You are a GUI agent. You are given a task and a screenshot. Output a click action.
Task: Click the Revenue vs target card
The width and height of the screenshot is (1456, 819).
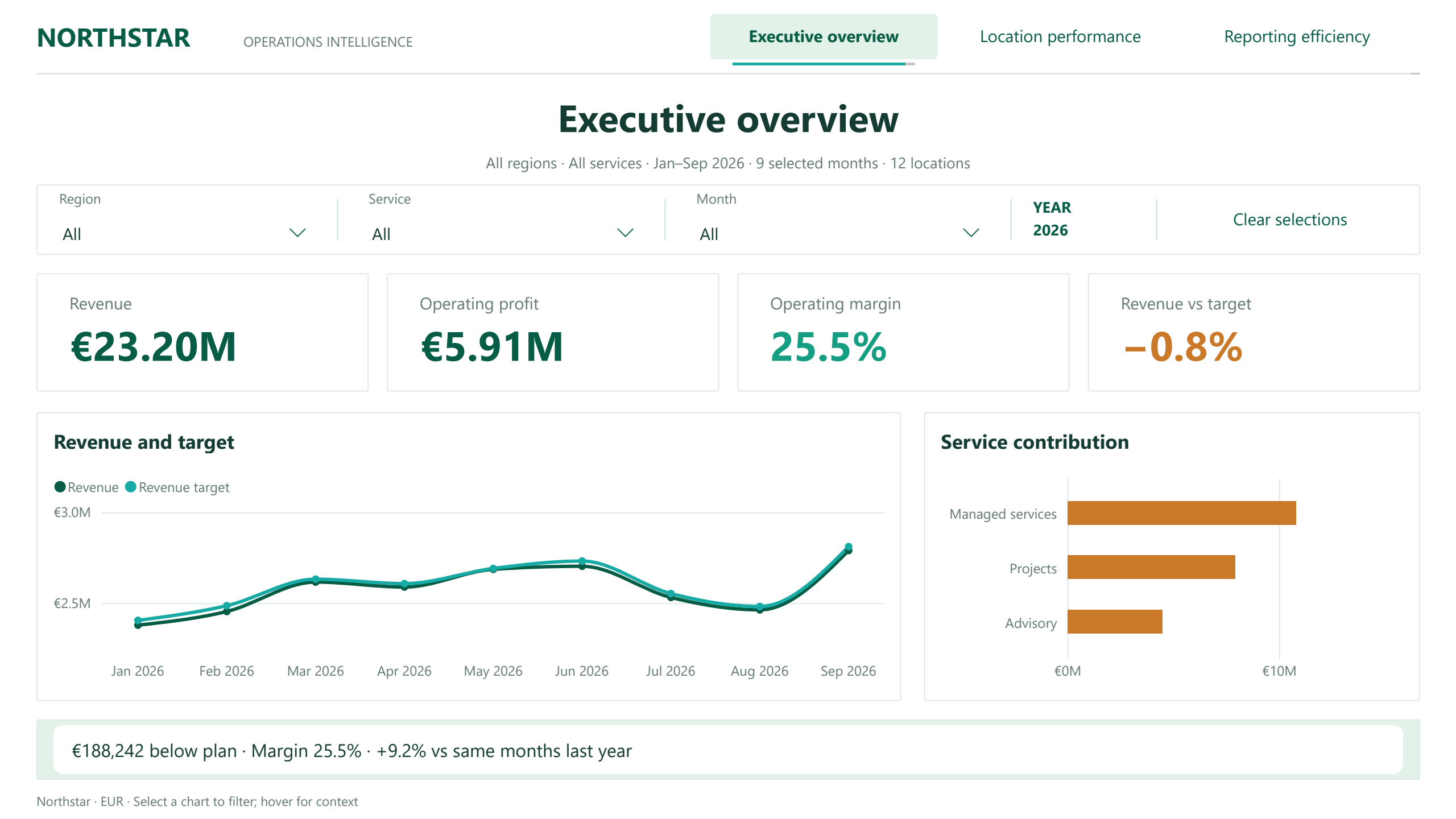(1254, 332)
